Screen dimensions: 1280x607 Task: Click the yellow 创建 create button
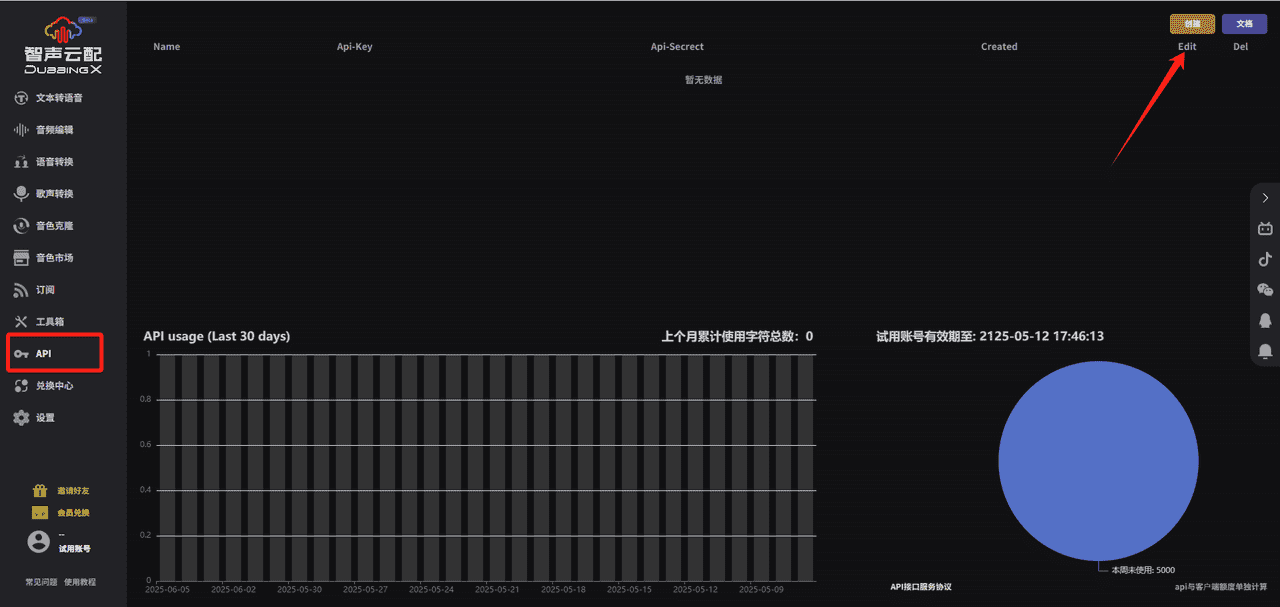click(1192, 24)
